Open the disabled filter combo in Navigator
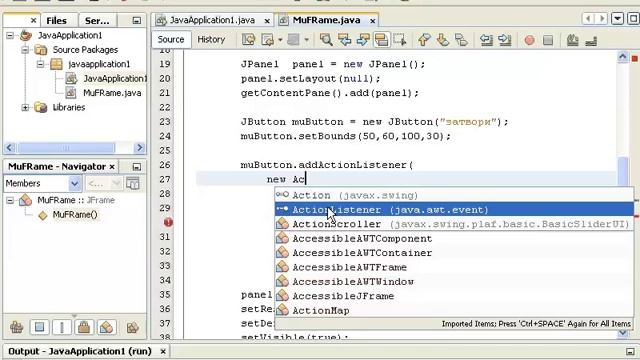Image resolution: width=640 pixels, height=360 pixels. click(104, 184)
